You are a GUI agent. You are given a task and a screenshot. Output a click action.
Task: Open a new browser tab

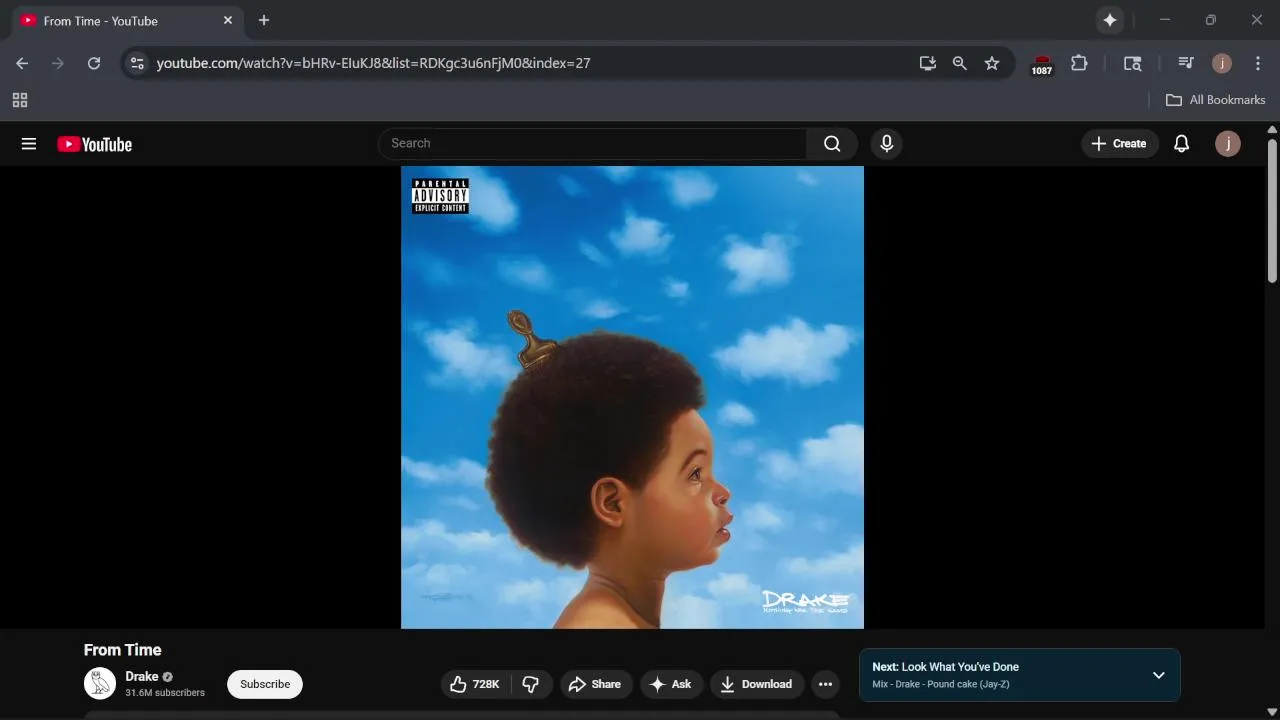tap(264, 20)
